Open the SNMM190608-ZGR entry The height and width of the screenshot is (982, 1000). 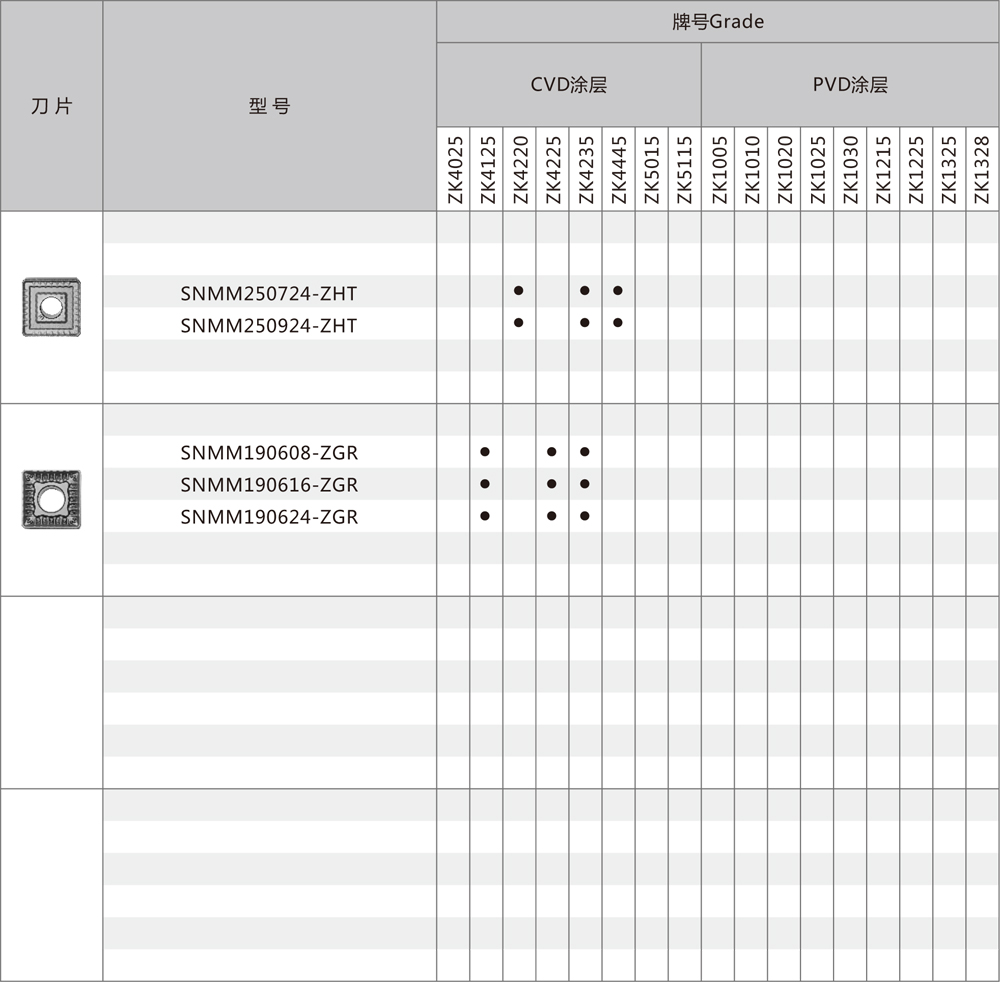269,453
